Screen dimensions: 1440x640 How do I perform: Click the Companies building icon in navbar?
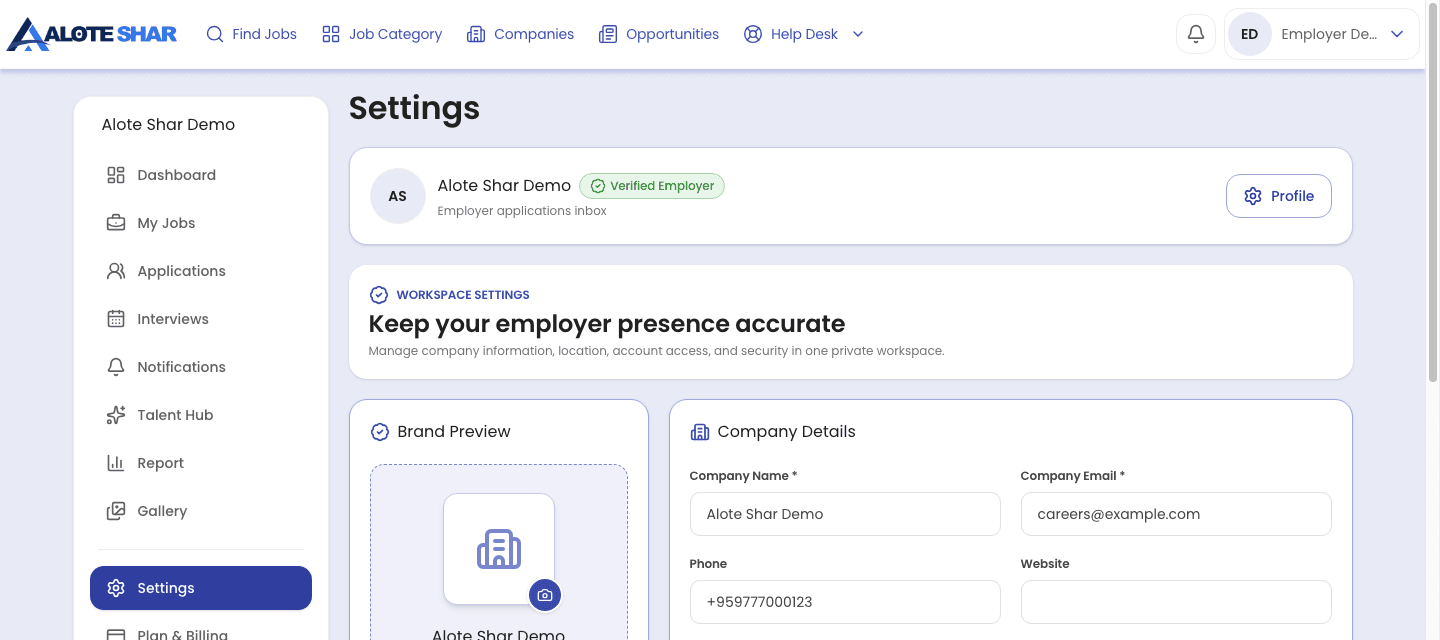pyautogui.click(x=476, y=34)
